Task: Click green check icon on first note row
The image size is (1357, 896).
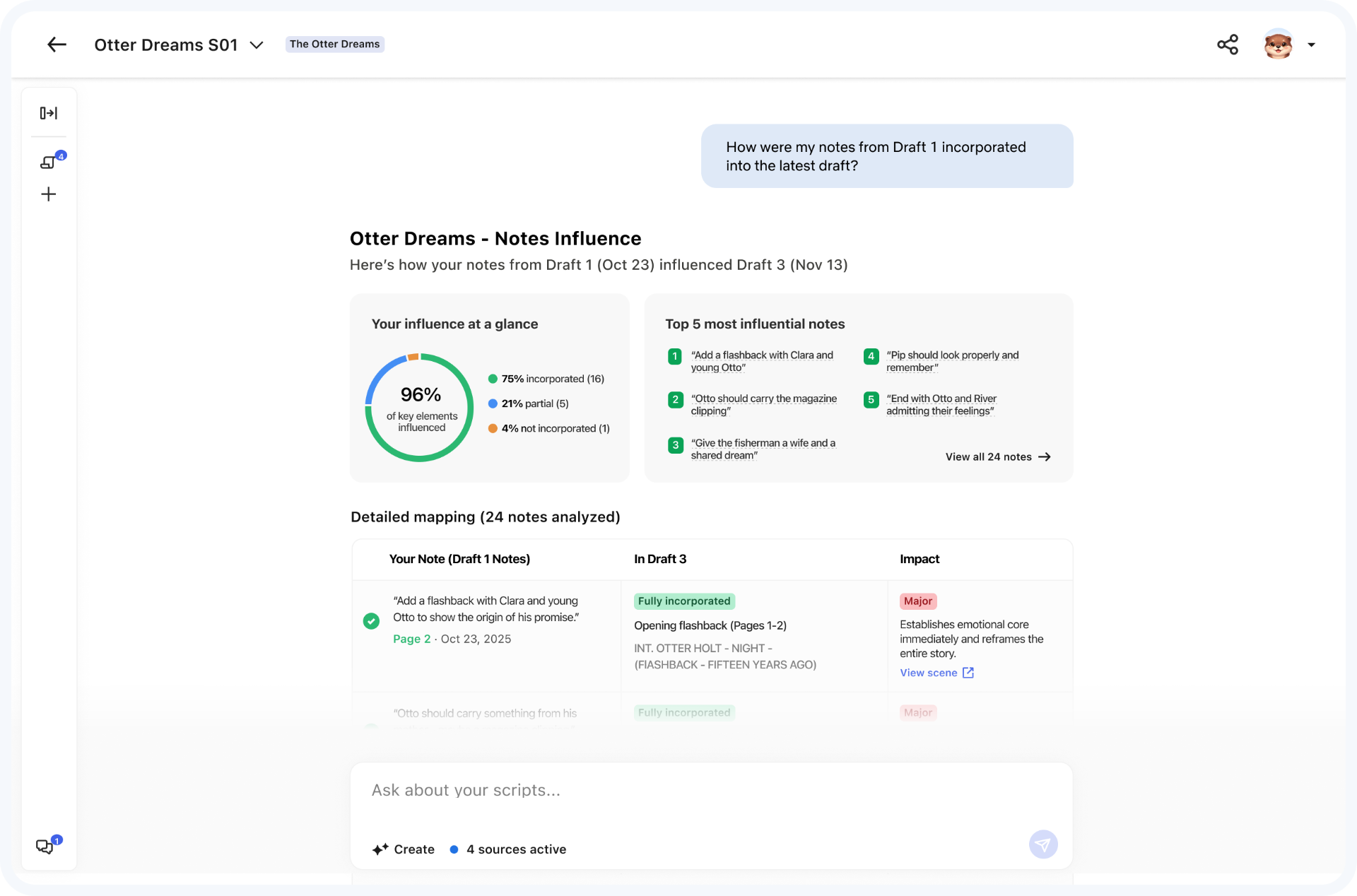Action: tap(371, 621)
